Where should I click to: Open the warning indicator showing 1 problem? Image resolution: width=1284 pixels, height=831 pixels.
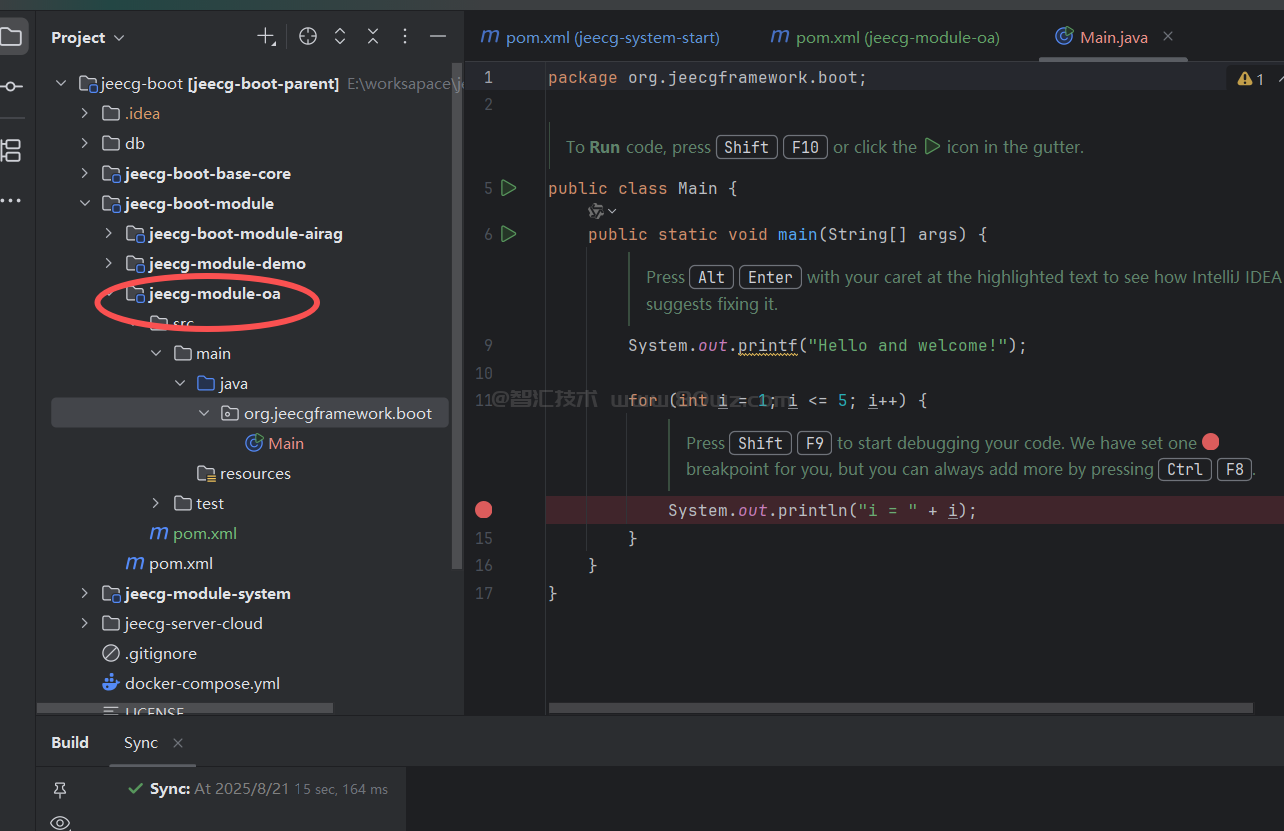1251,79
